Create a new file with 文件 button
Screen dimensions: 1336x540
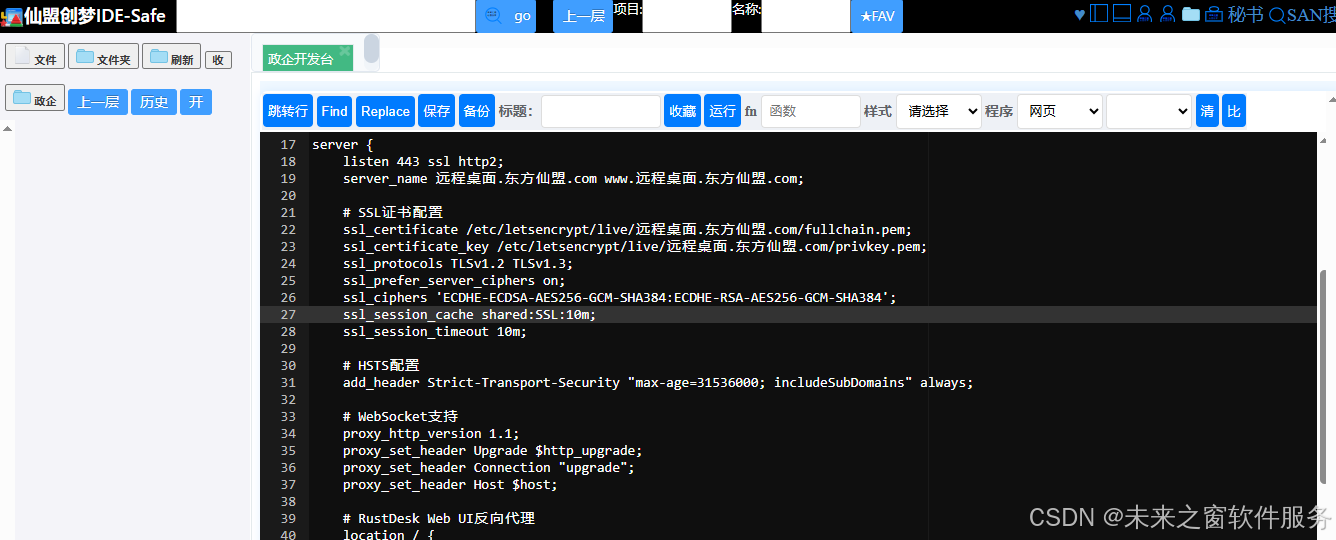35,57
